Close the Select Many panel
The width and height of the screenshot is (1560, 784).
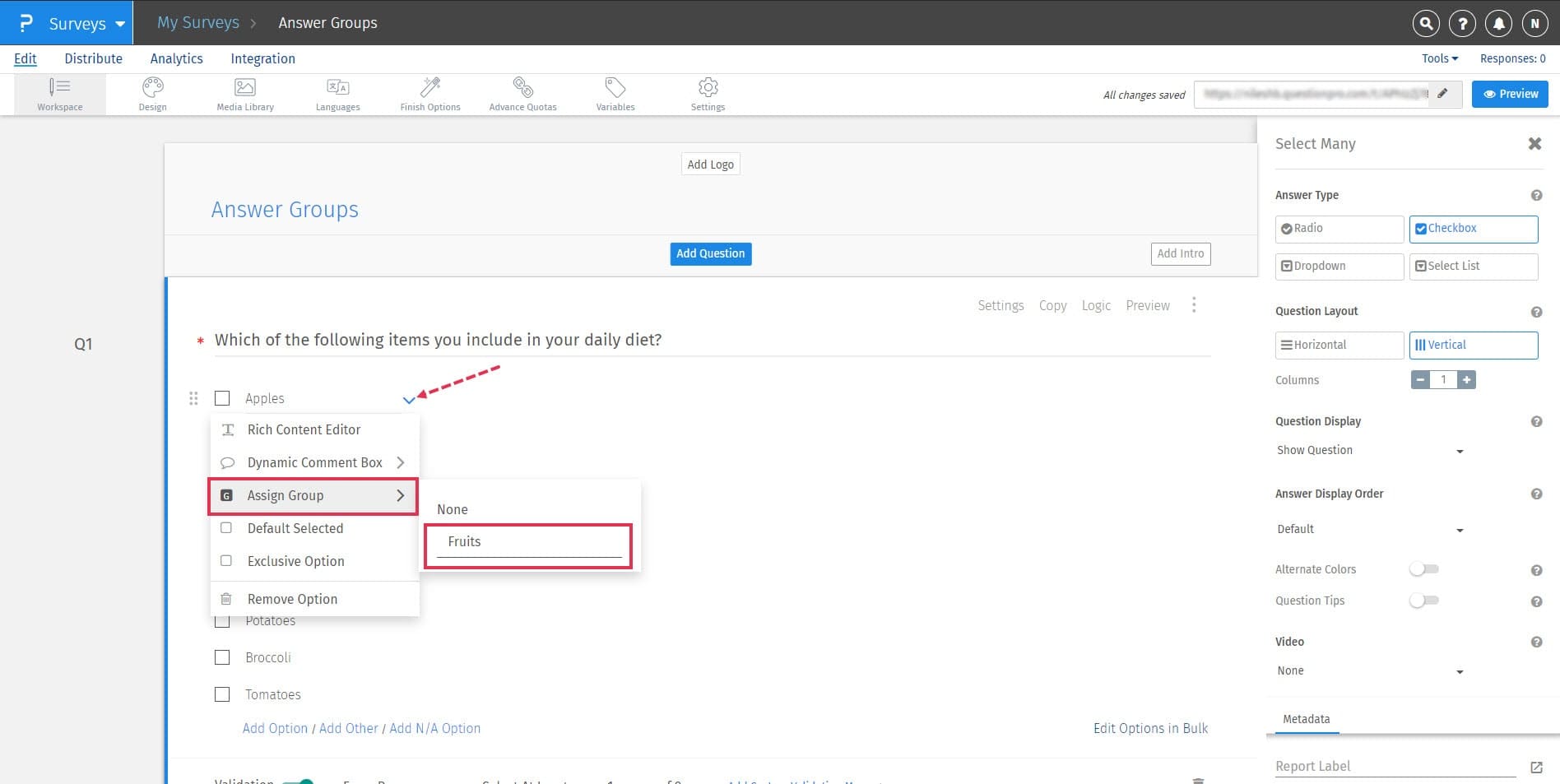click(1534, 144)
